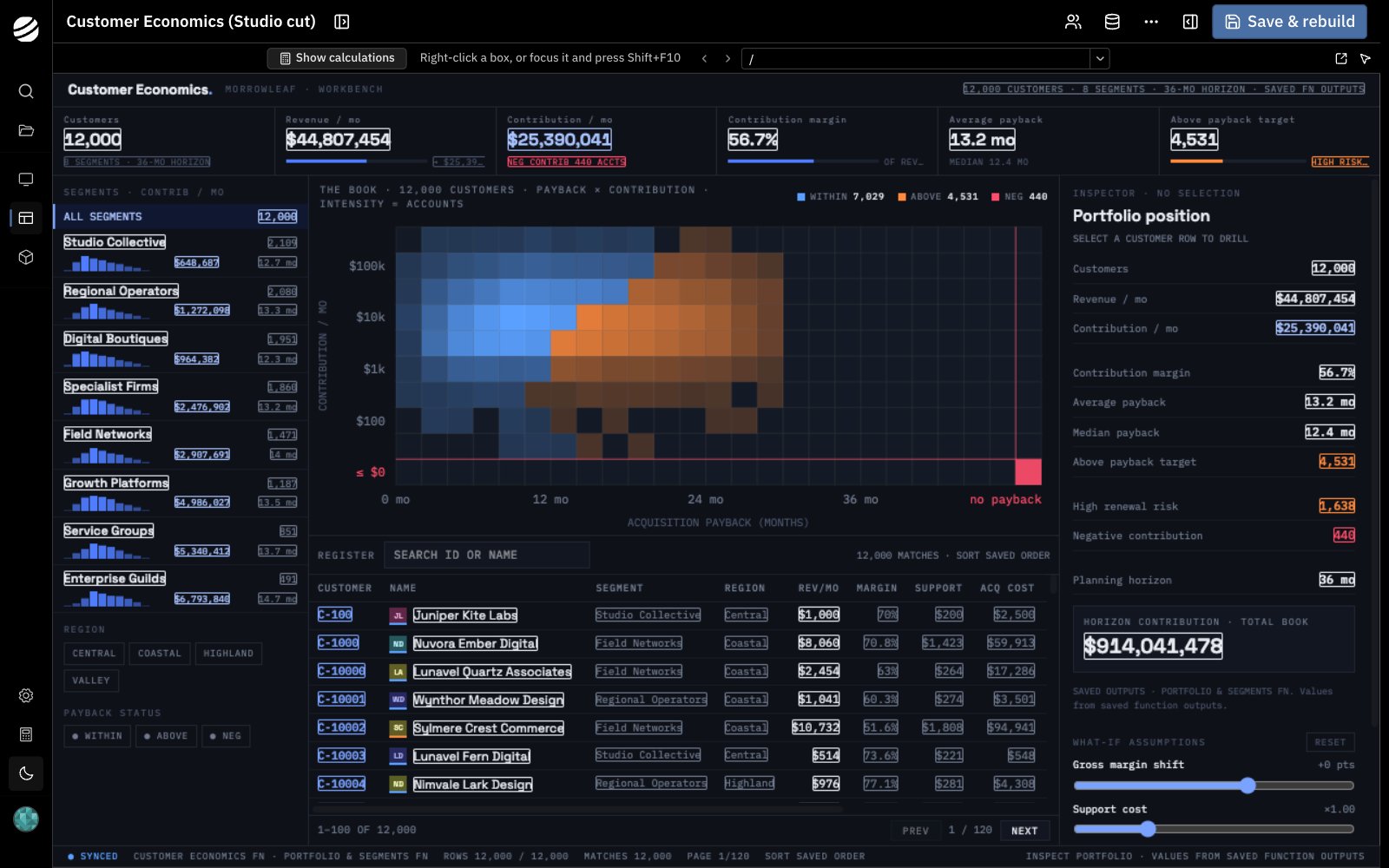This screenshot has height=868, width=1389.
Task: Select Service Groups segment
Action: click(180, 540)
